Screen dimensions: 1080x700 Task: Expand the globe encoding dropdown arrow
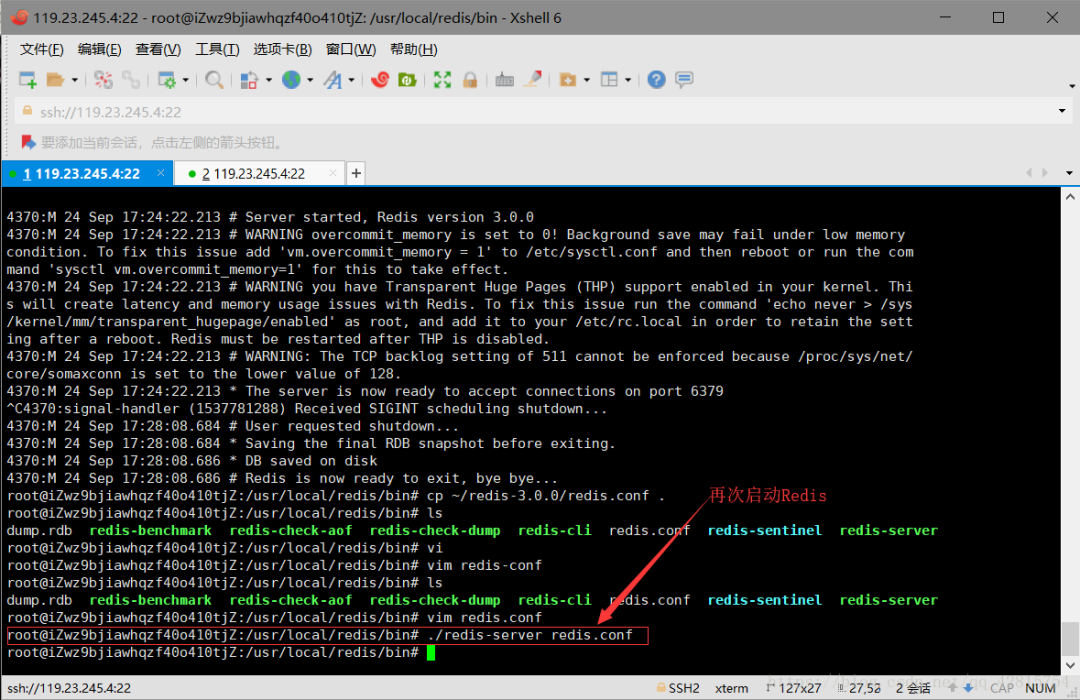click(310, 81)
